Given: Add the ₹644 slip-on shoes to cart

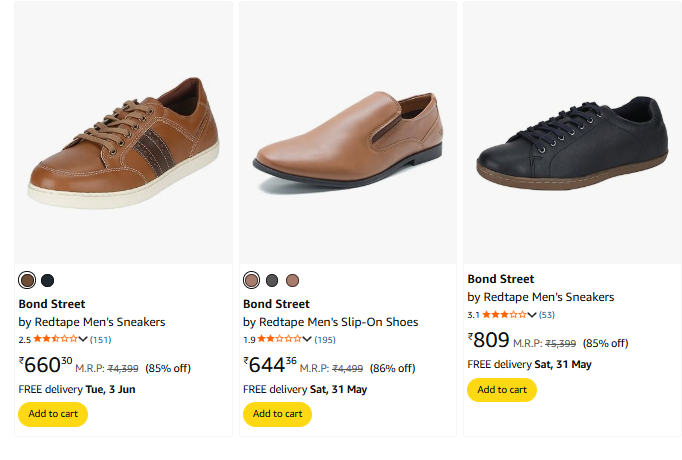Looking at the screenshot, I should tap(277, 414).
